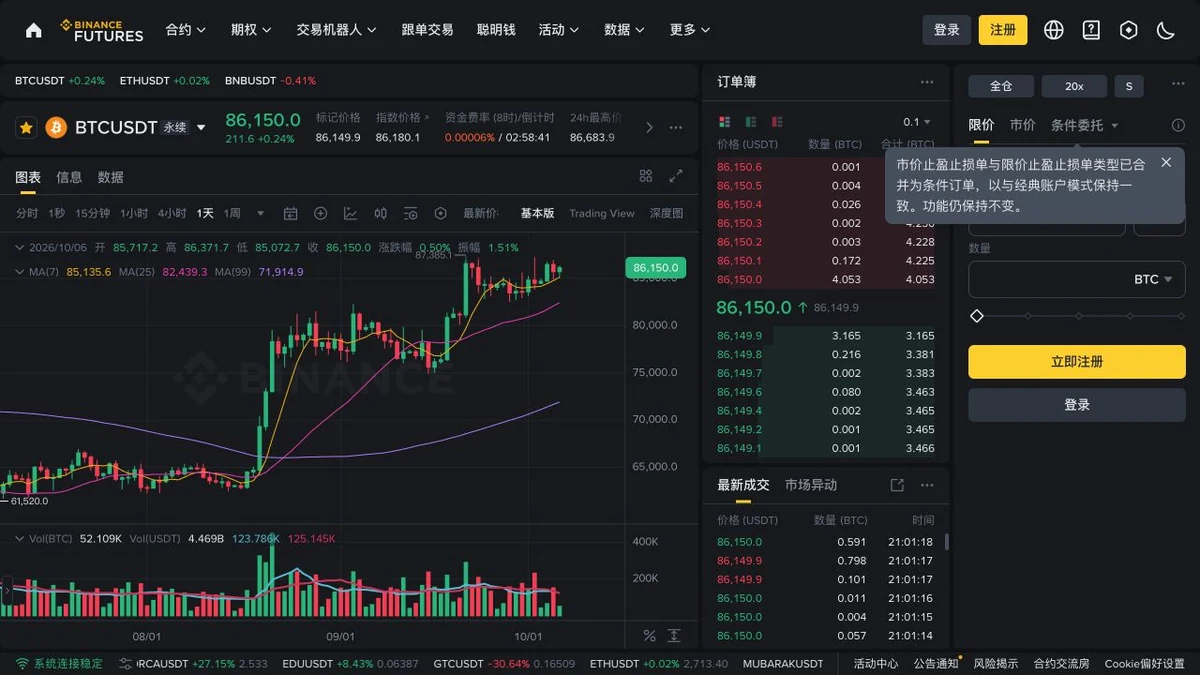Open the 活动 dropdown menu

(x=559, y=30)
